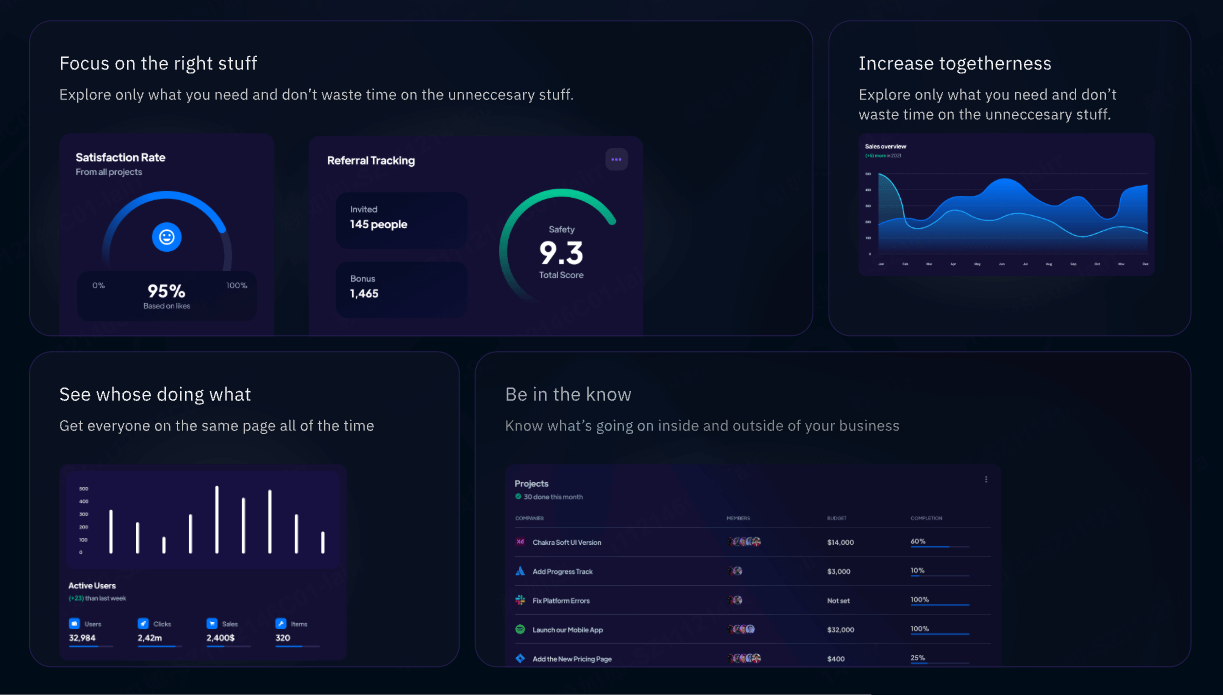Click the Adobe XD project icon
Image resolution: width=1223 pixels, height=695 pixels.
click(520, 542)
